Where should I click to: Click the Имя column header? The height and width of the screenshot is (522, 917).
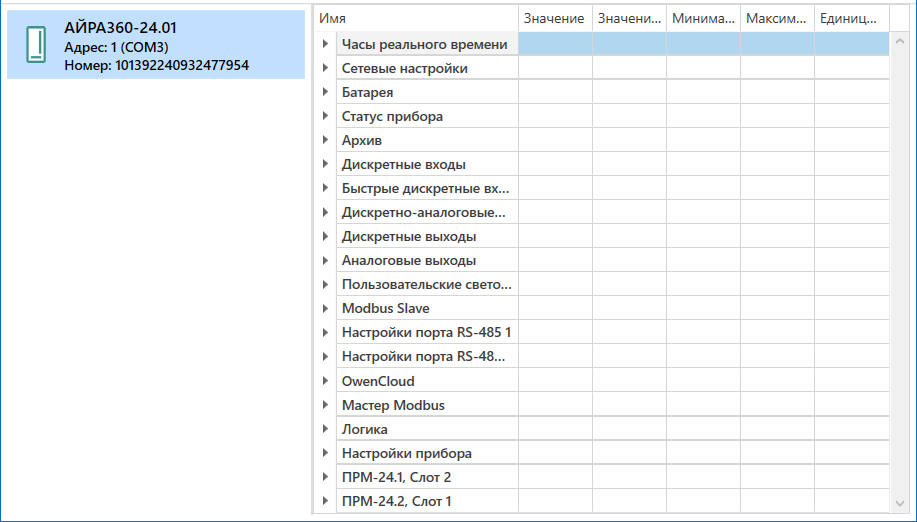pyautogui.click(x=416, y=19)
